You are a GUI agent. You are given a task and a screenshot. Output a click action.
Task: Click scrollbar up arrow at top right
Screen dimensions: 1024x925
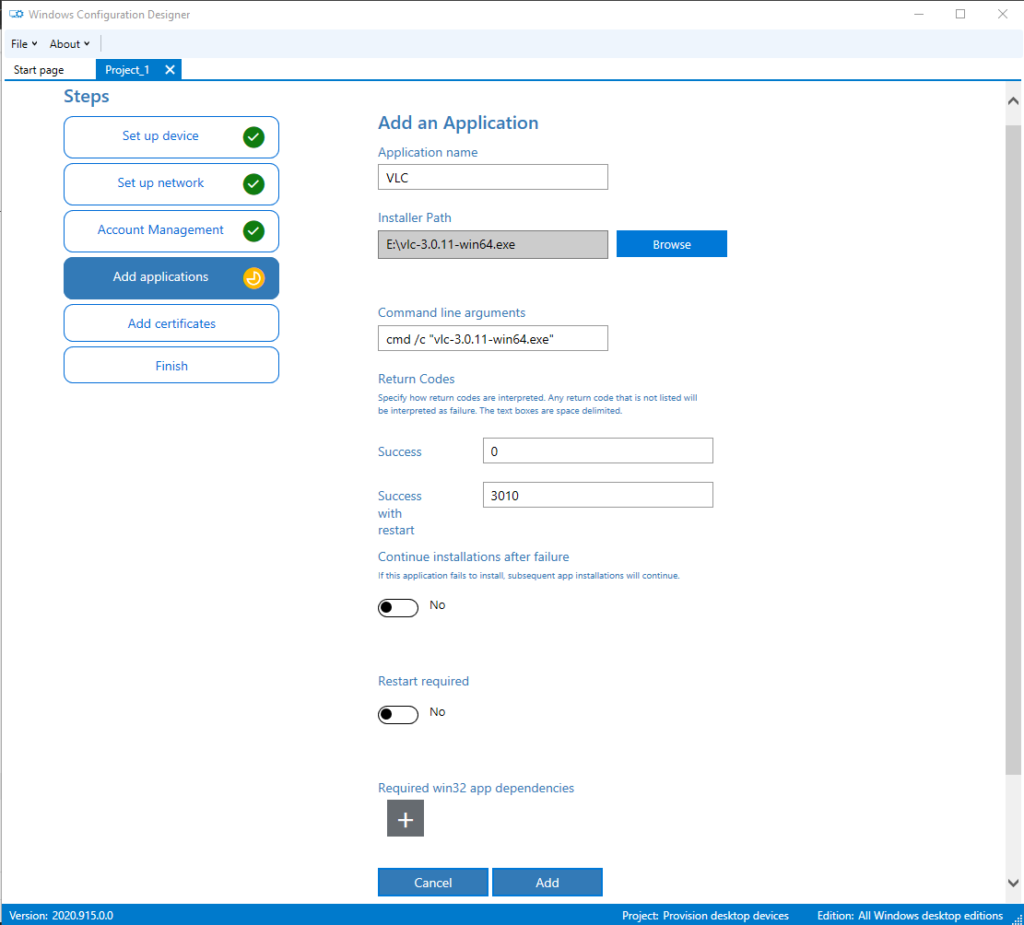coord(1012,102)
